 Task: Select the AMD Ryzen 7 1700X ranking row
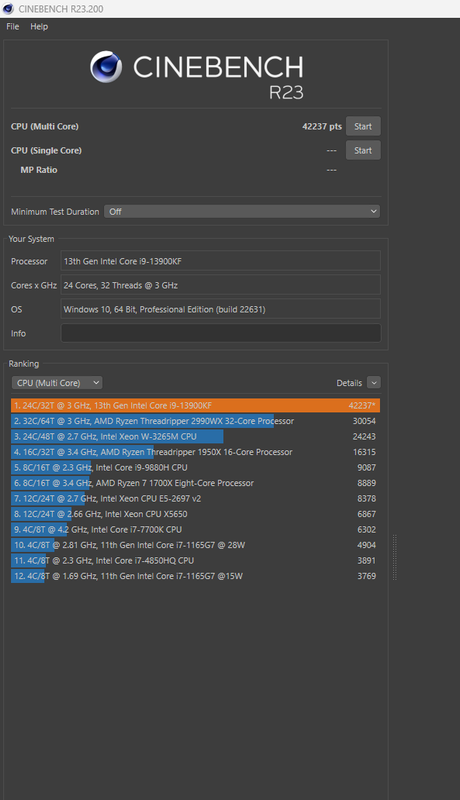tap(195, 483)
